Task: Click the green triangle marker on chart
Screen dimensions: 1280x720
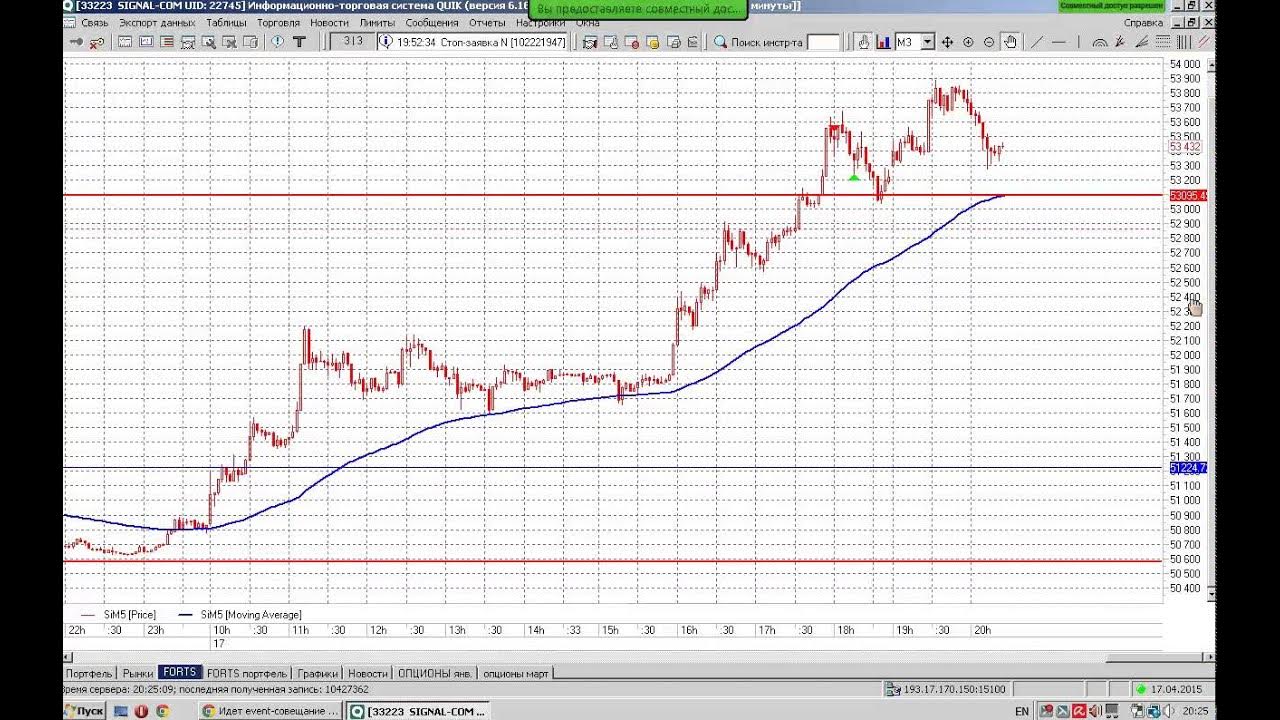Action: point(853,177)
